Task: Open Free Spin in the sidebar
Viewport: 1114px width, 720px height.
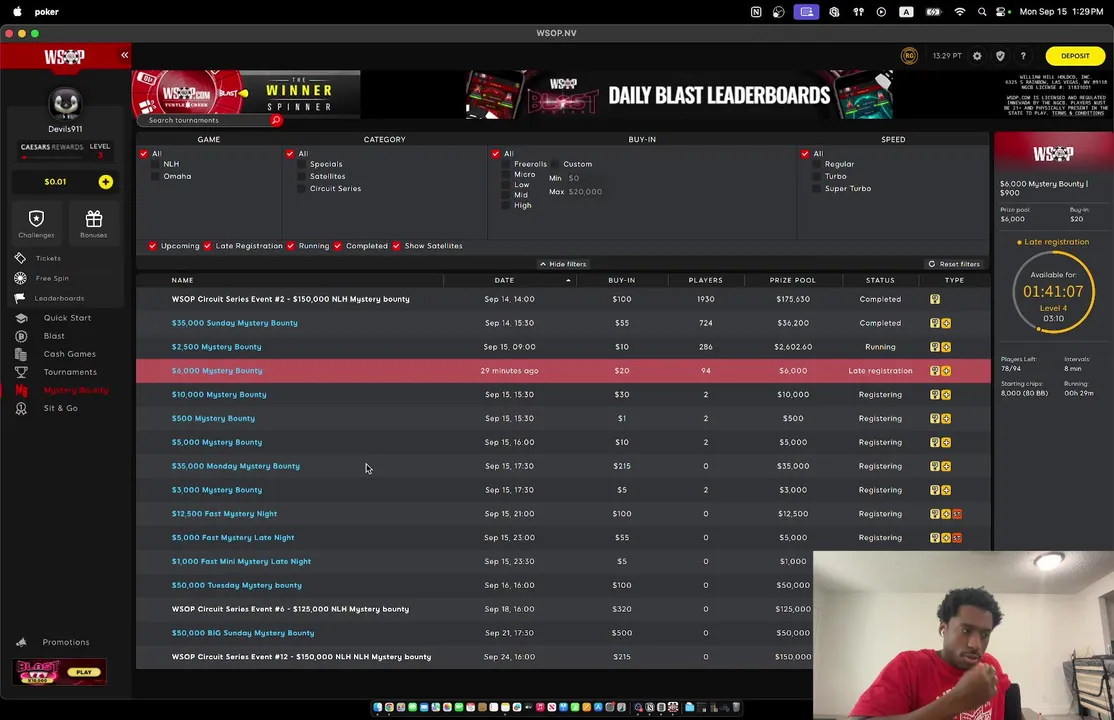Action: point(52,278)
